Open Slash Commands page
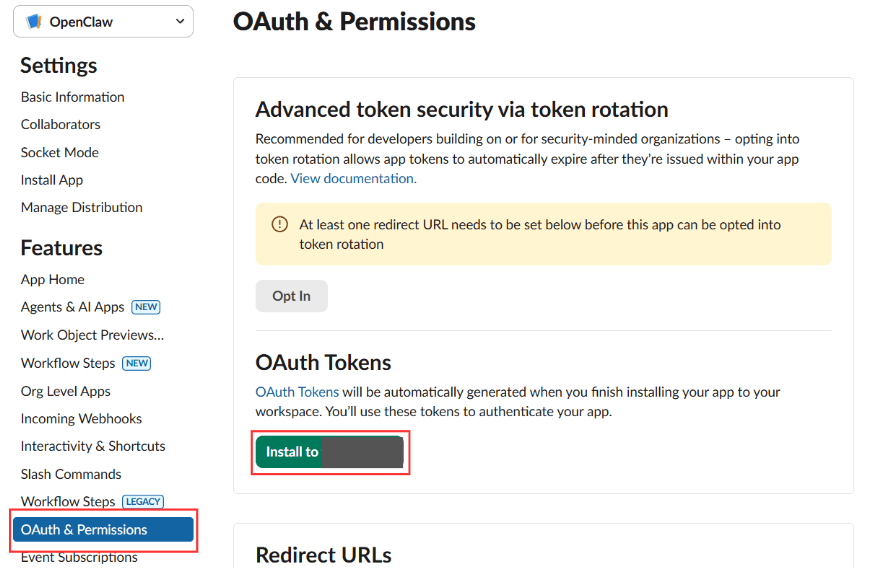 [x=71, y=474]
